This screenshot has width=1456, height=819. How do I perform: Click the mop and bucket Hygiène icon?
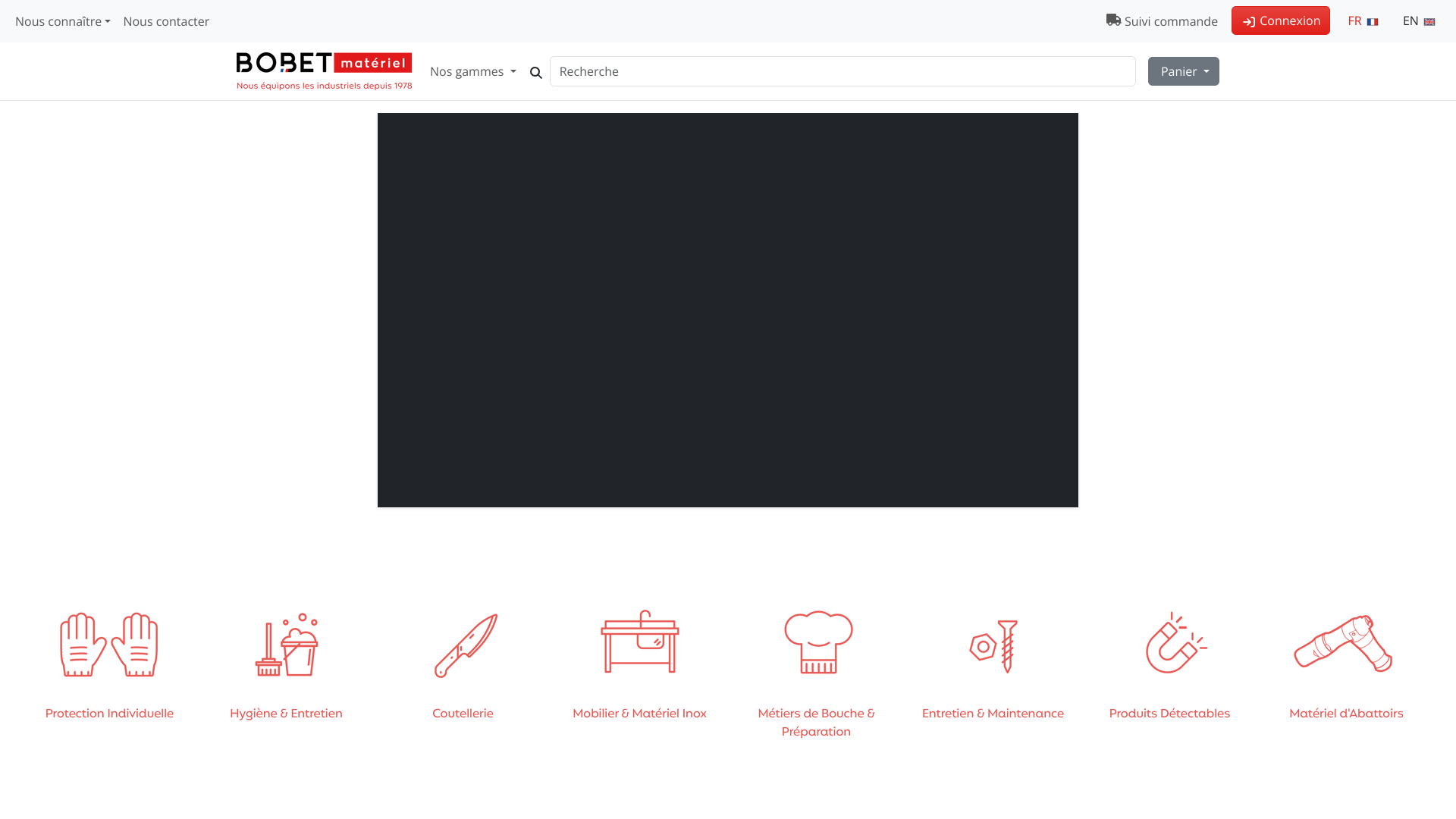[x=287, y=644]
